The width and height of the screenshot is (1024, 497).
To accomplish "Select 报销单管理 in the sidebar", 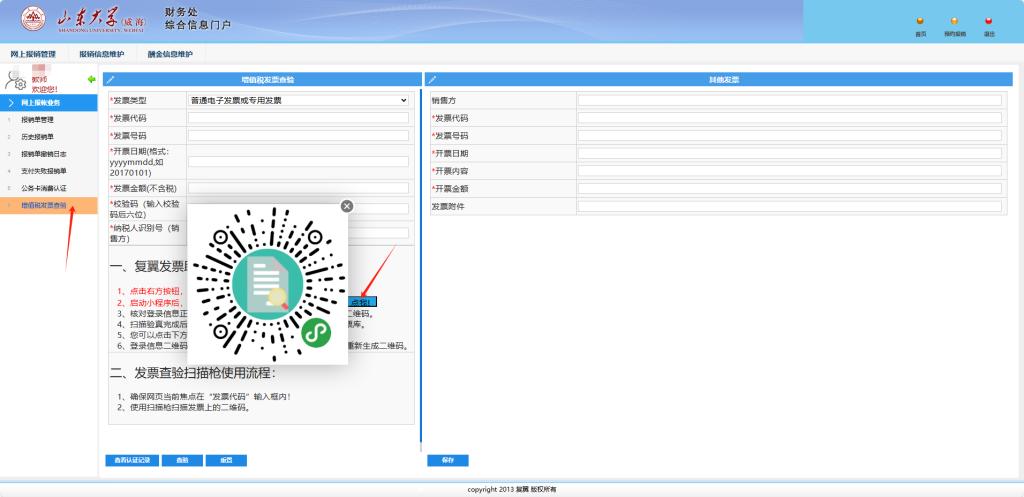I will [x=37, y=120].
